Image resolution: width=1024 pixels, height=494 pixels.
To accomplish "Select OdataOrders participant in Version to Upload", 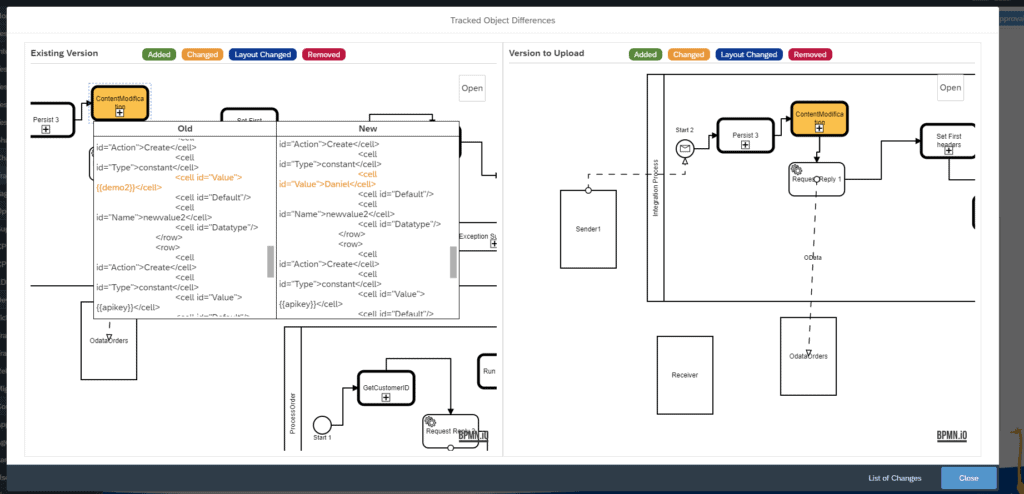I will [808, 356].
